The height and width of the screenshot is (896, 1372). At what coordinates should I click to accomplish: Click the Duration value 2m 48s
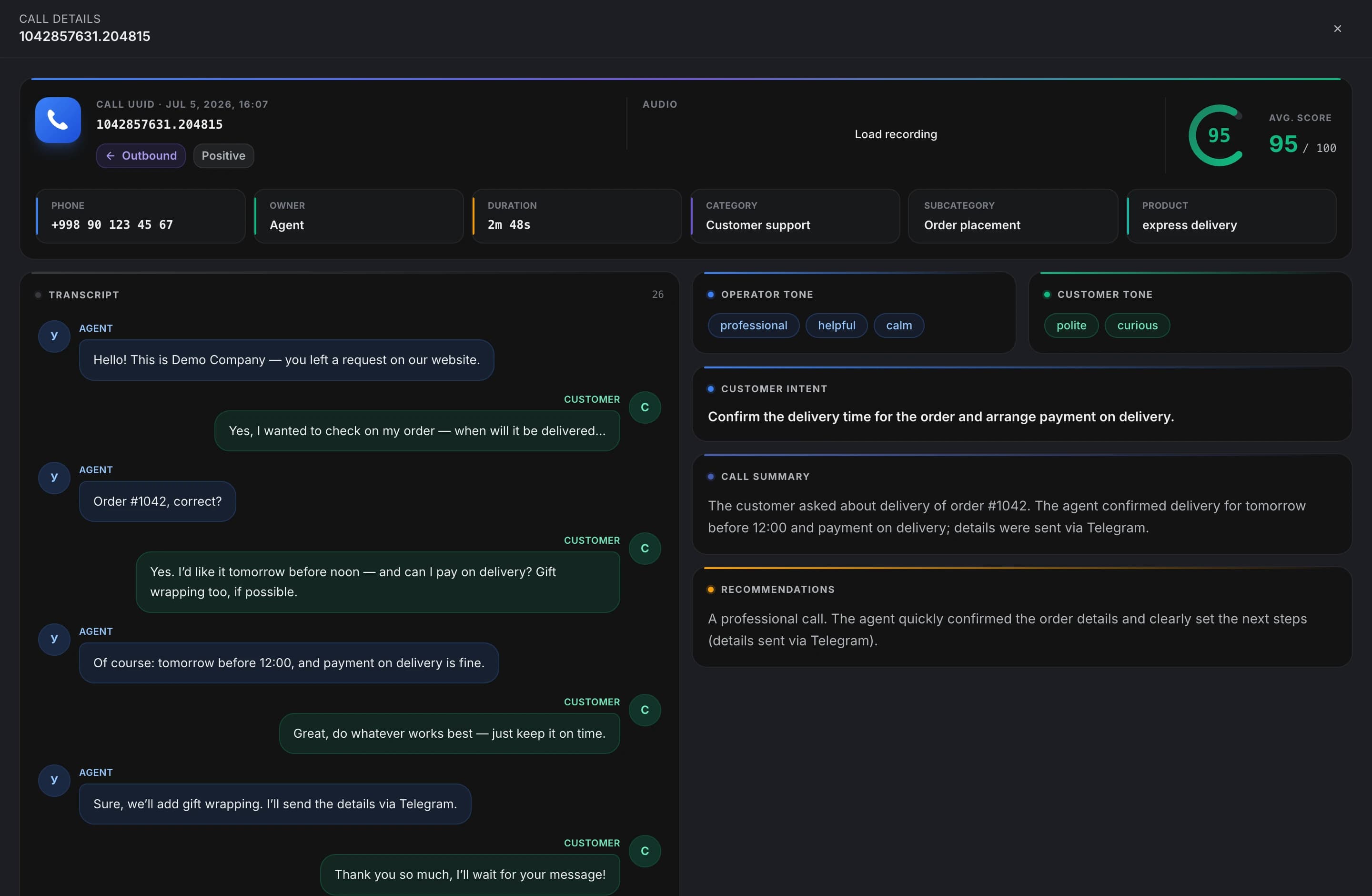pos(508,225)
